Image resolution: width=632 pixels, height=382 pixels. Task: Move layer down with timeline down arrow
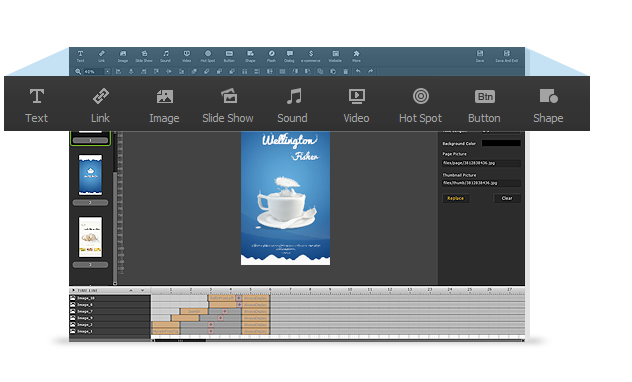[x=142, y=290]
